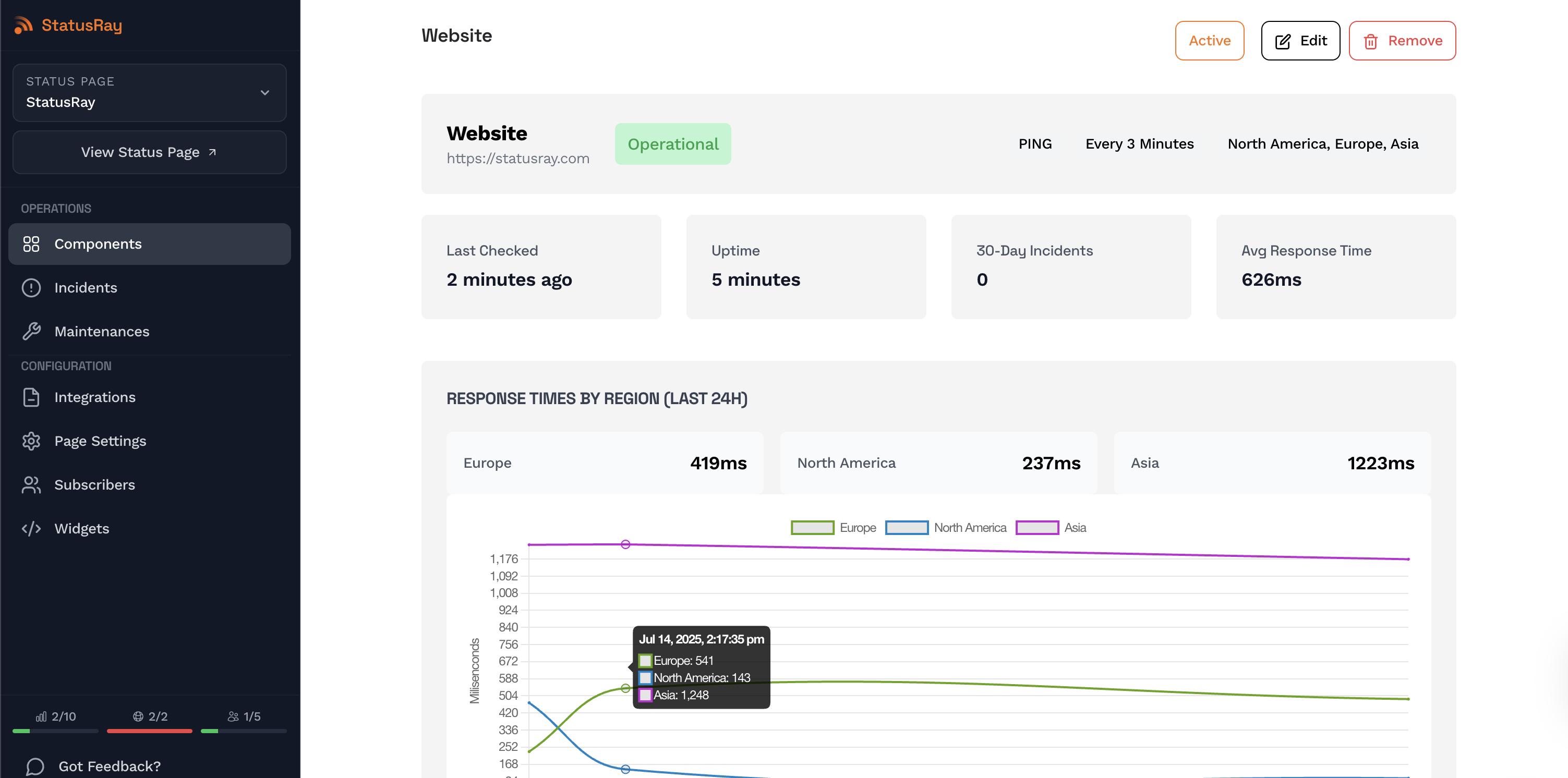1568x778 pixels.
Task: Click the Maintenances wrench icon
Action: 31,332
